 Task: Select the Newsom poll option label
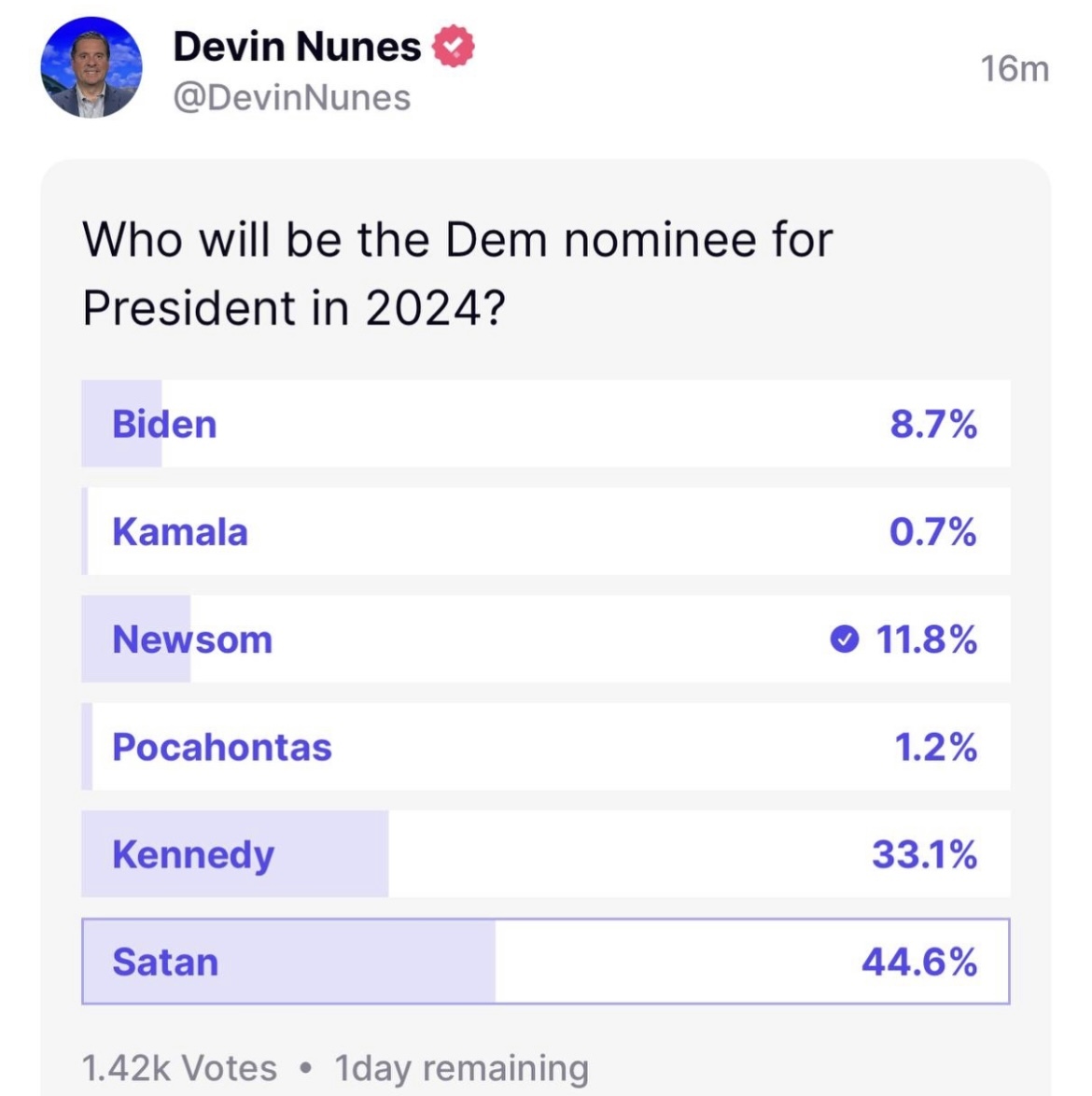(192, 639)
